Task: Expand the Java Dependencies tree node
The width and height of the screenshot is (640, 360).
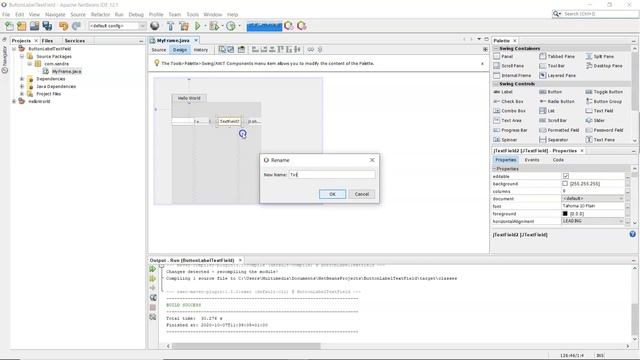Action: pyautogui.click(x=22, y=87)
